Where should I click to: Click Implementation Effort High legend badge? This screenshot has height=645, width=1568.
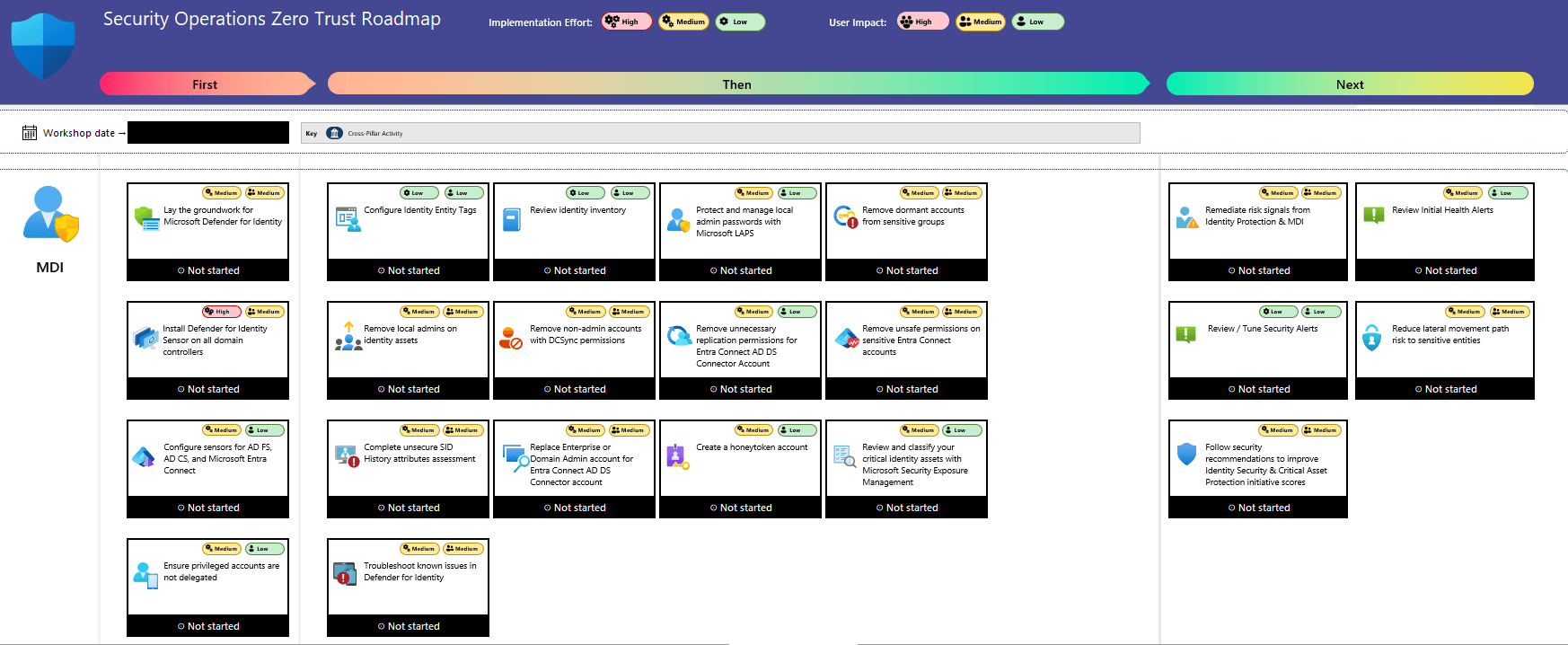[x=626, y=22]
